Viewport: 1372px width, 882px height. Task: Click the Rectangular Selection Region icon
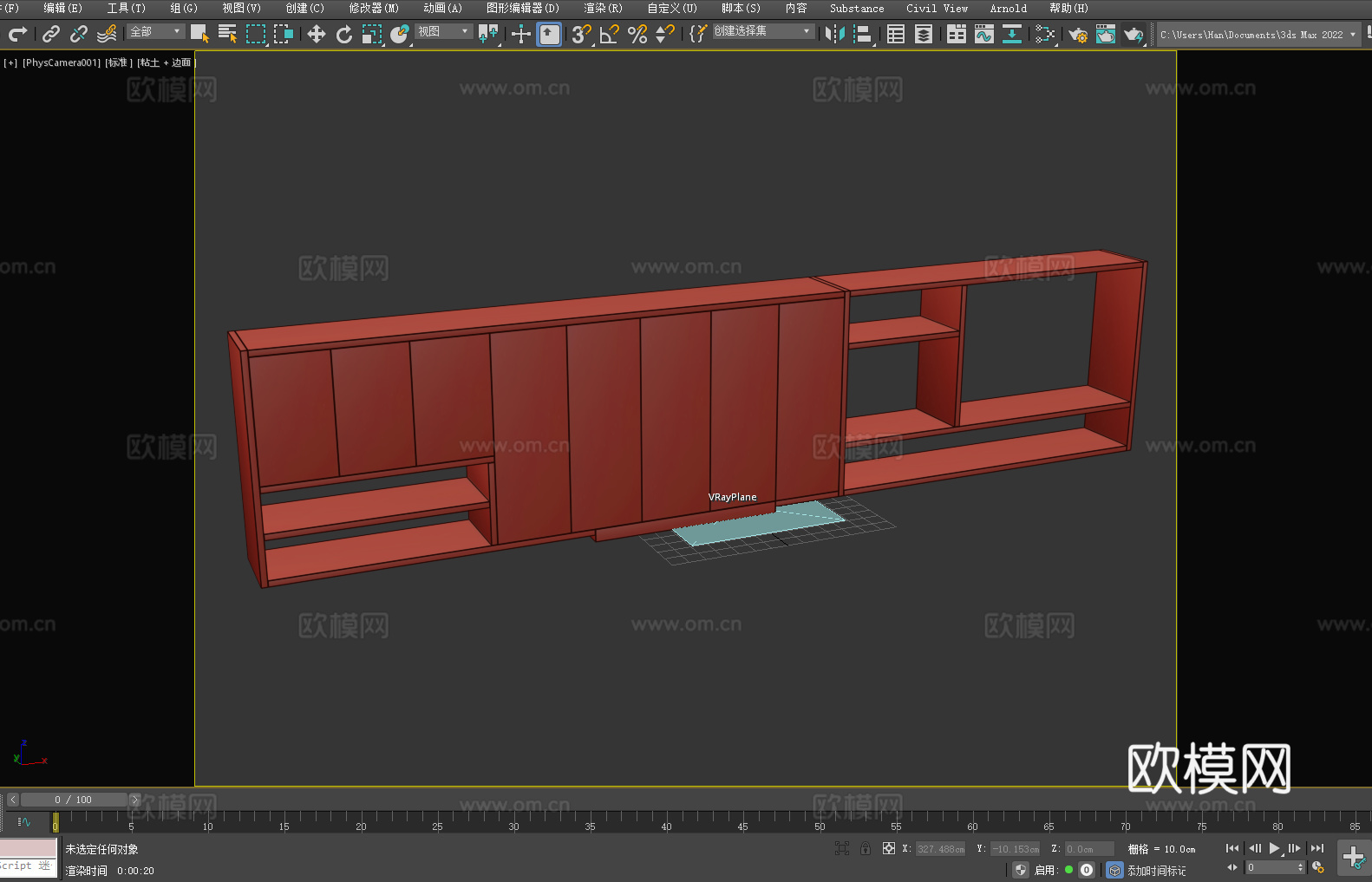coord(255,34)
